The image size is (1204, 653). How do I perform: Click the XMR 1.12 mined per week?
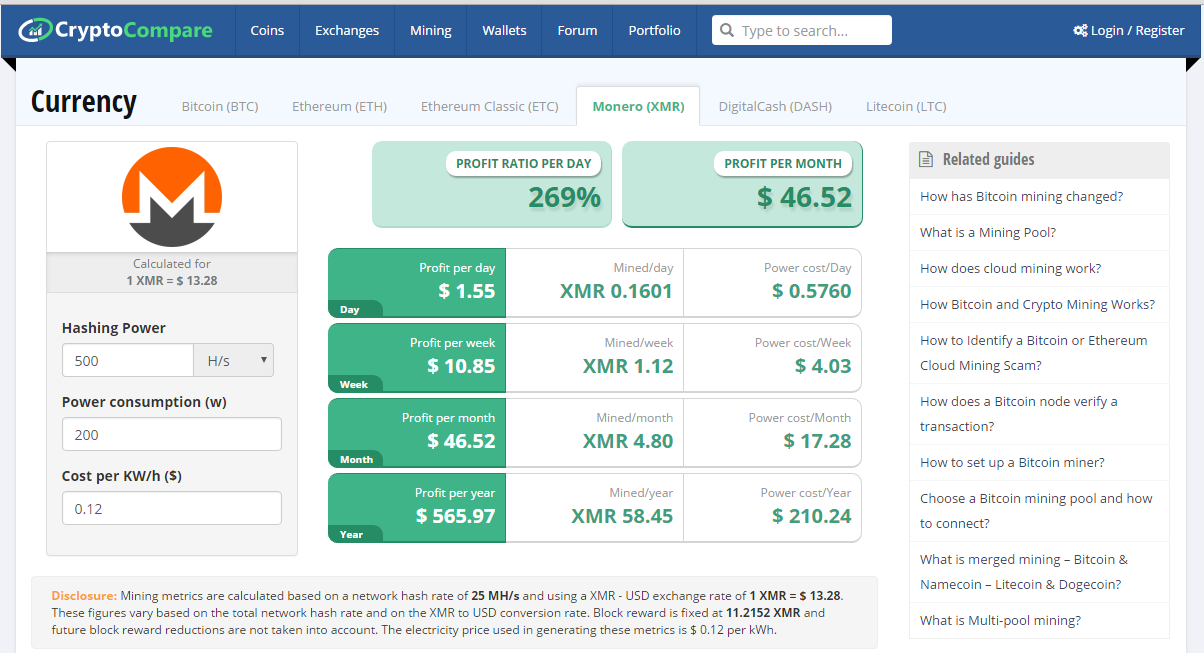(x=628, y=366)
